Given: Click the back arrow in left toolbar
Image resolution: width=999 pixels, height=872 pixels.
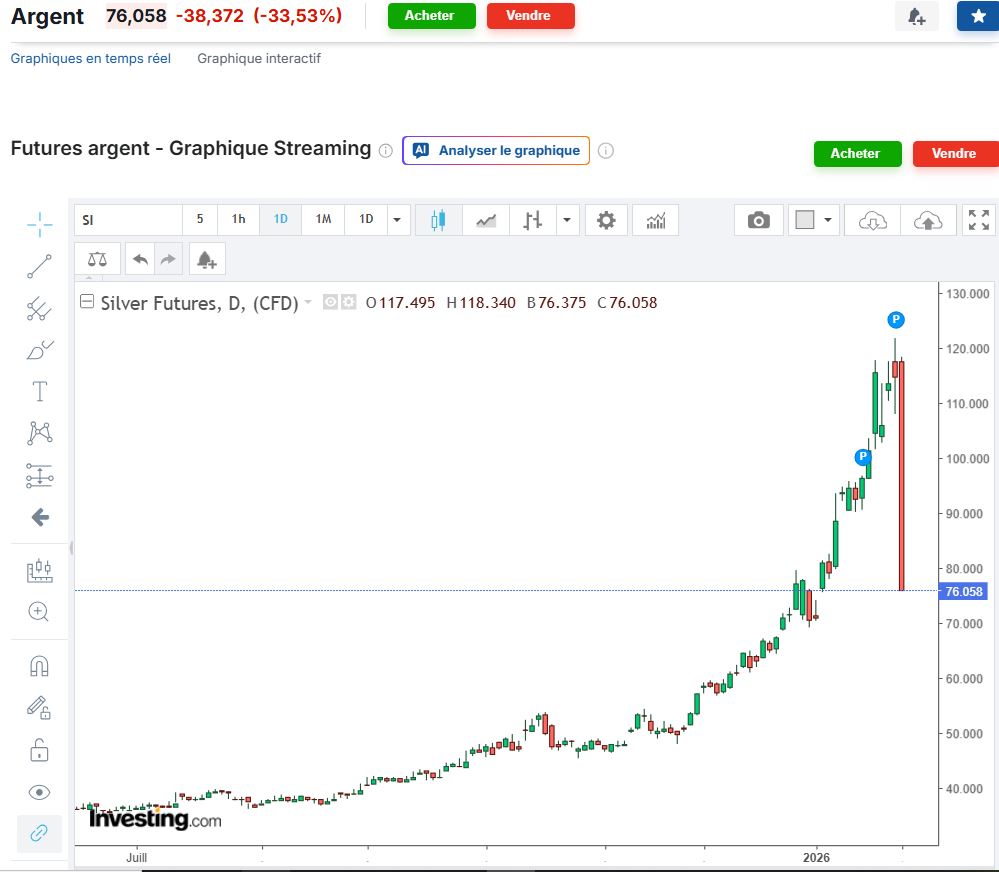Looking at the screenshot, I should tap(40, 517).
